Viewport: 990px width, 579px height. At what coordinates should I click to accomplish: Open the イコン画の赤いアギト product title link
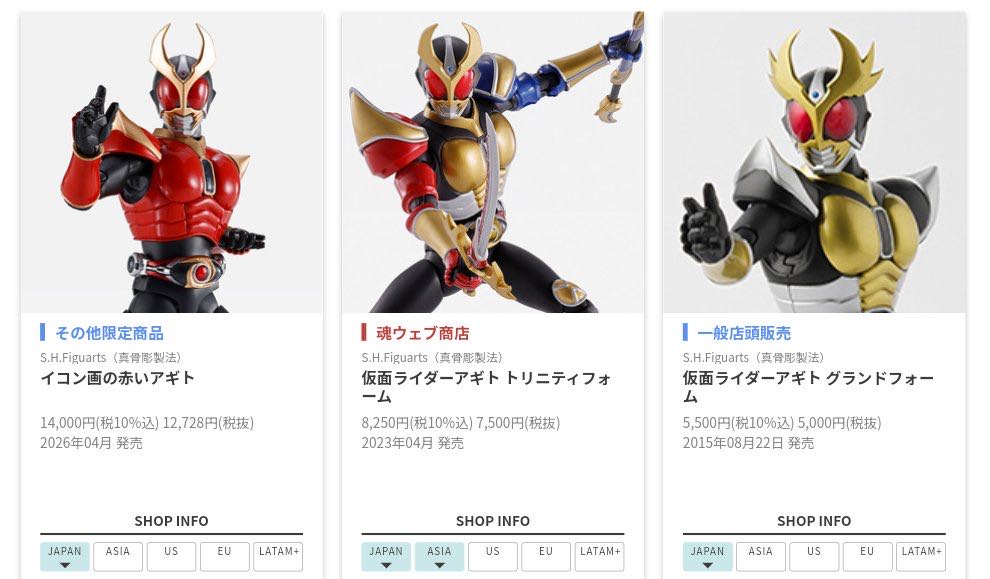117,378
